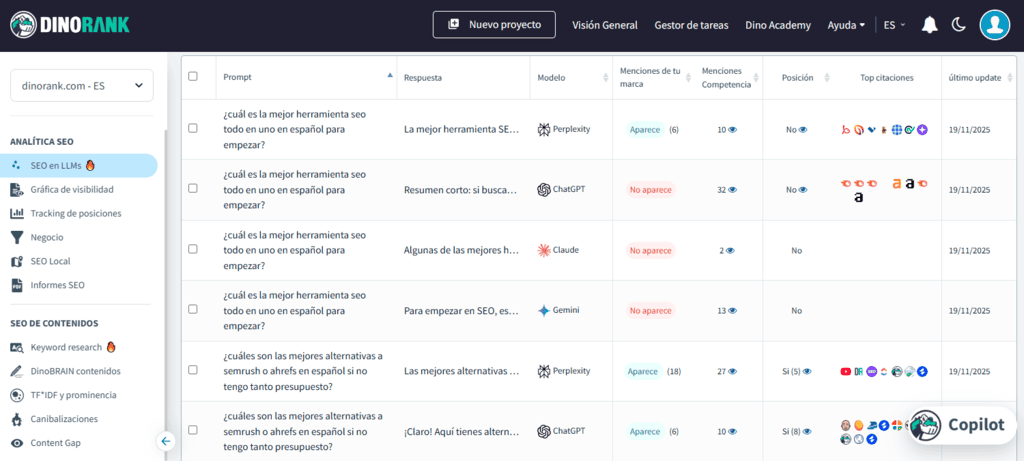1024x461 pixels.
Task: Open Dino Academy
Action: 778,25
